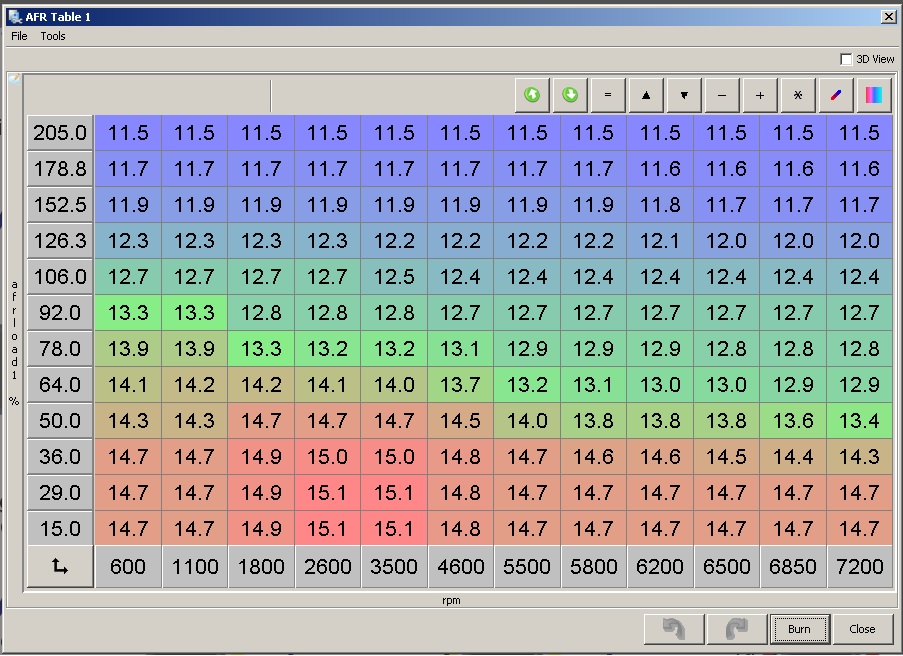Click the plus add button
This screenshot has width=903, height=656.
[x=760, y=95]
